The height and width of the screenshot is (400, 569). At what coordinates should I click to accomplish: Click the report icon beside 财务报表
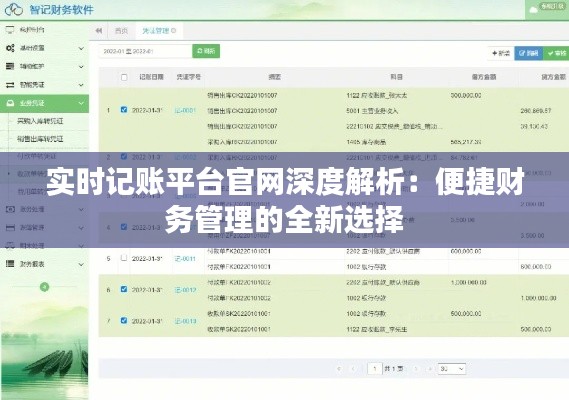[10, 264]
